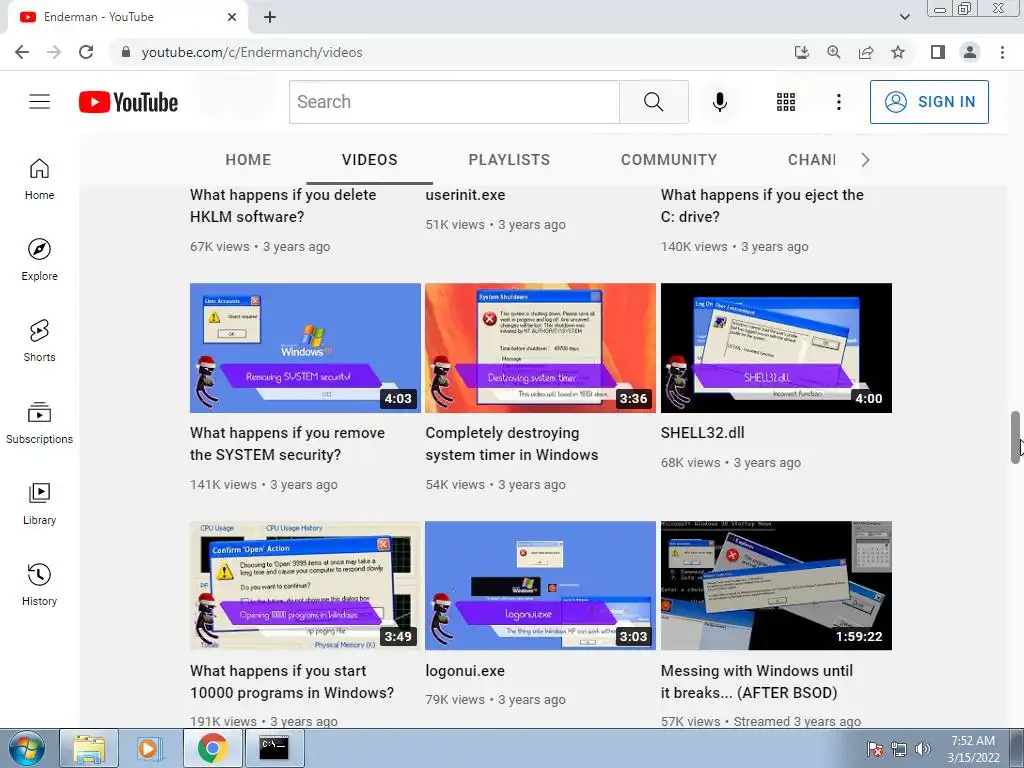This screenshot has width=1024, height=768.
Task: Open the Action Center flag icon
Action: [x=875, y=749]
